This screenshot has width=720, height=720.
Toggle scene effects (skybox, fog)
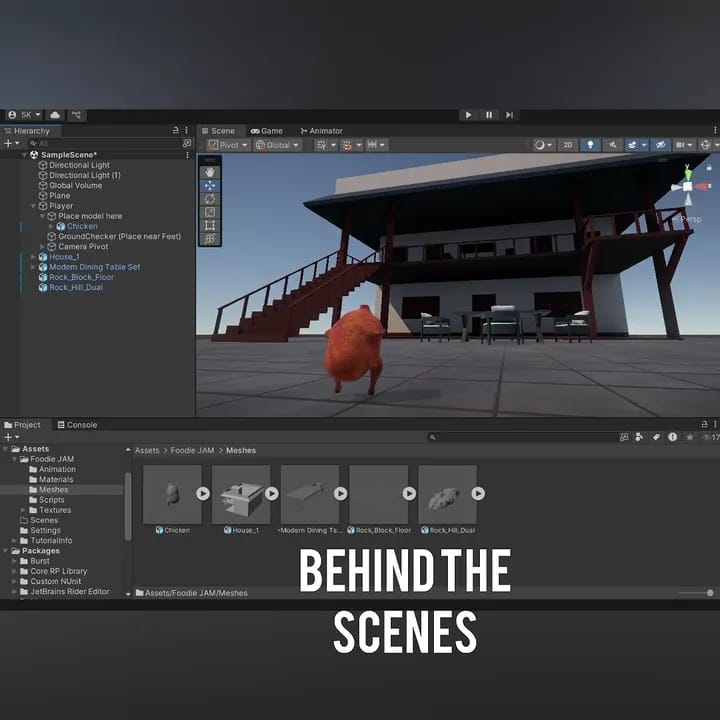[x=632, y=145]
